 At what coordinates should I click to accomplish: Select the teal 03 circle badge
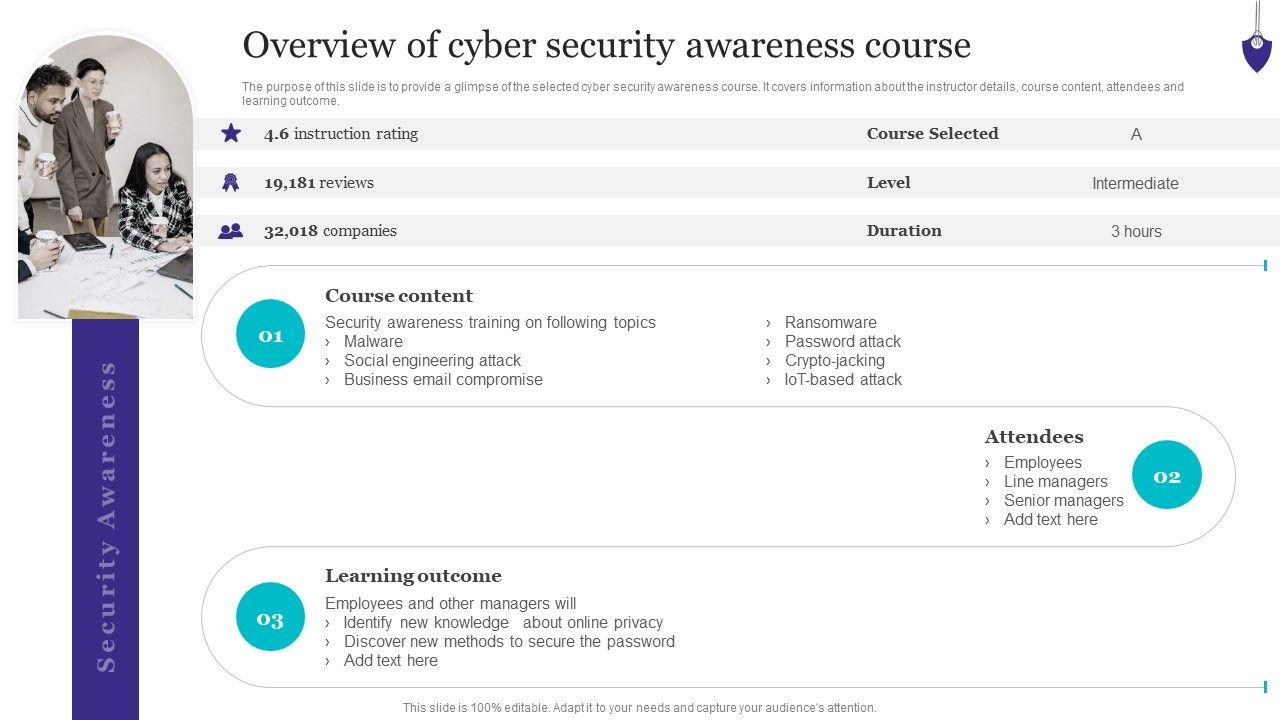271,617
